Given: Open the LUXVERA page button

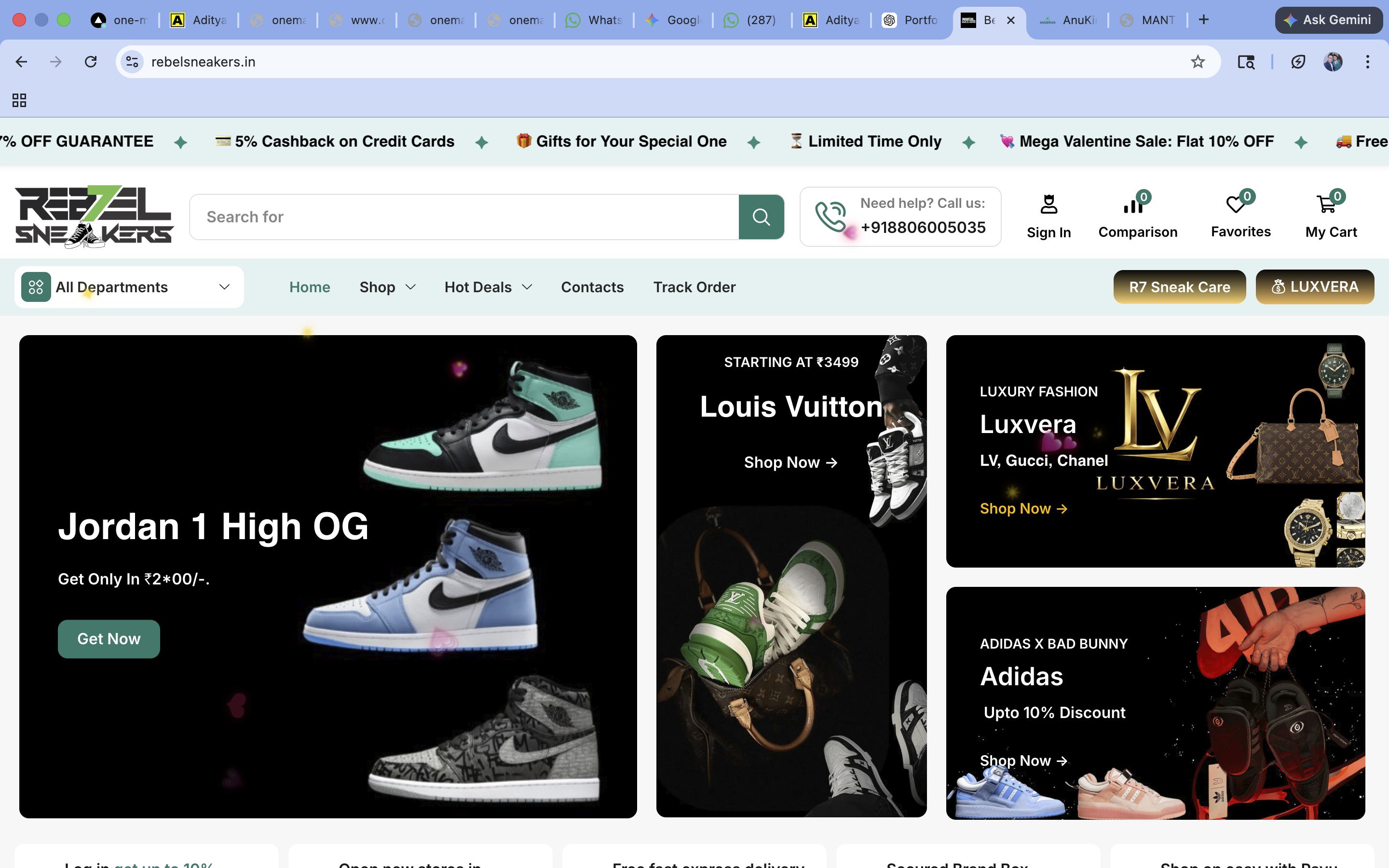Looking at the screenshot, I should click(1315, 287).
